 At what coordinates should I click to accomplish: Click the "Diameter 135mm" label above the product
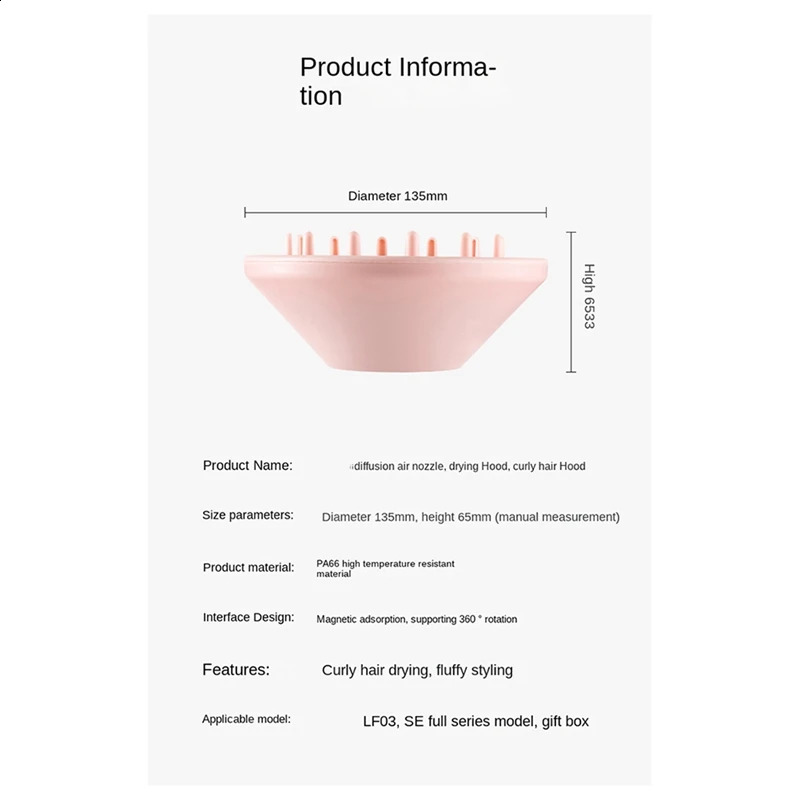coord(397,196)
